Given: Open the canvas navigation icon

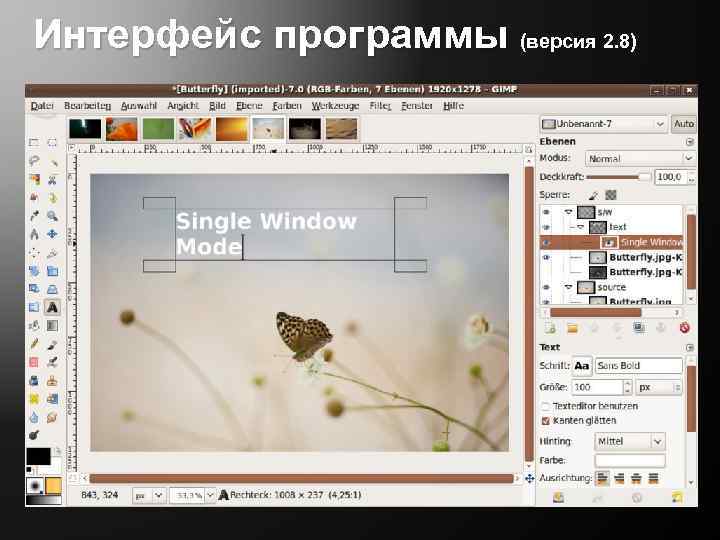Looking at the screenshot, I should click(529, 478).
